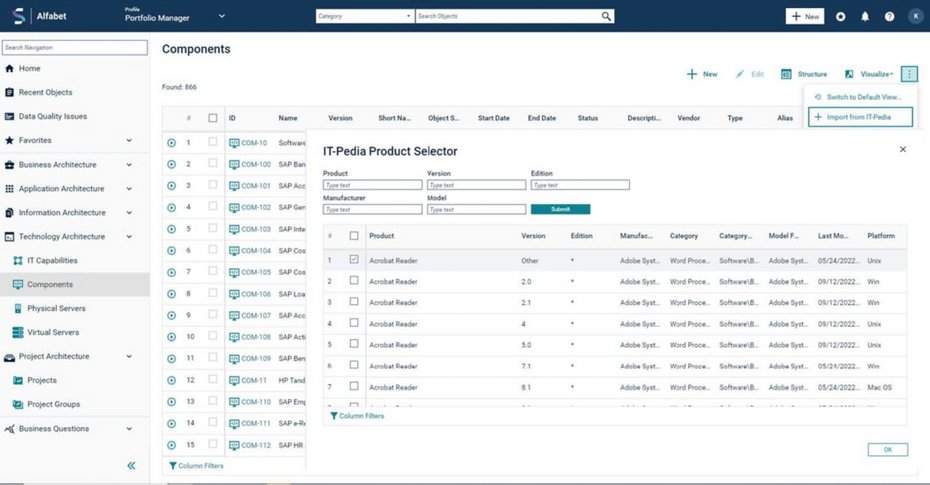Click the Alfabet logo icon
Image resolution: width=930 pixels, height=485 pixels.
point(19,16)
